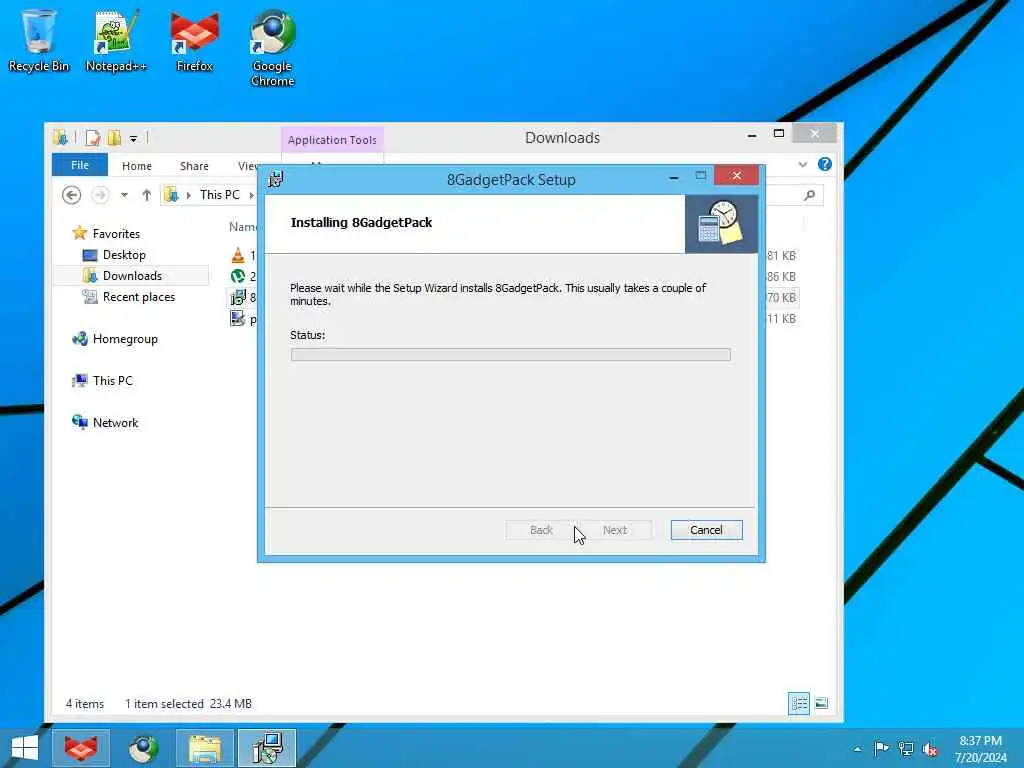
Task: Switch to large icons view in status bar
Action: click(x=822, y=703)
